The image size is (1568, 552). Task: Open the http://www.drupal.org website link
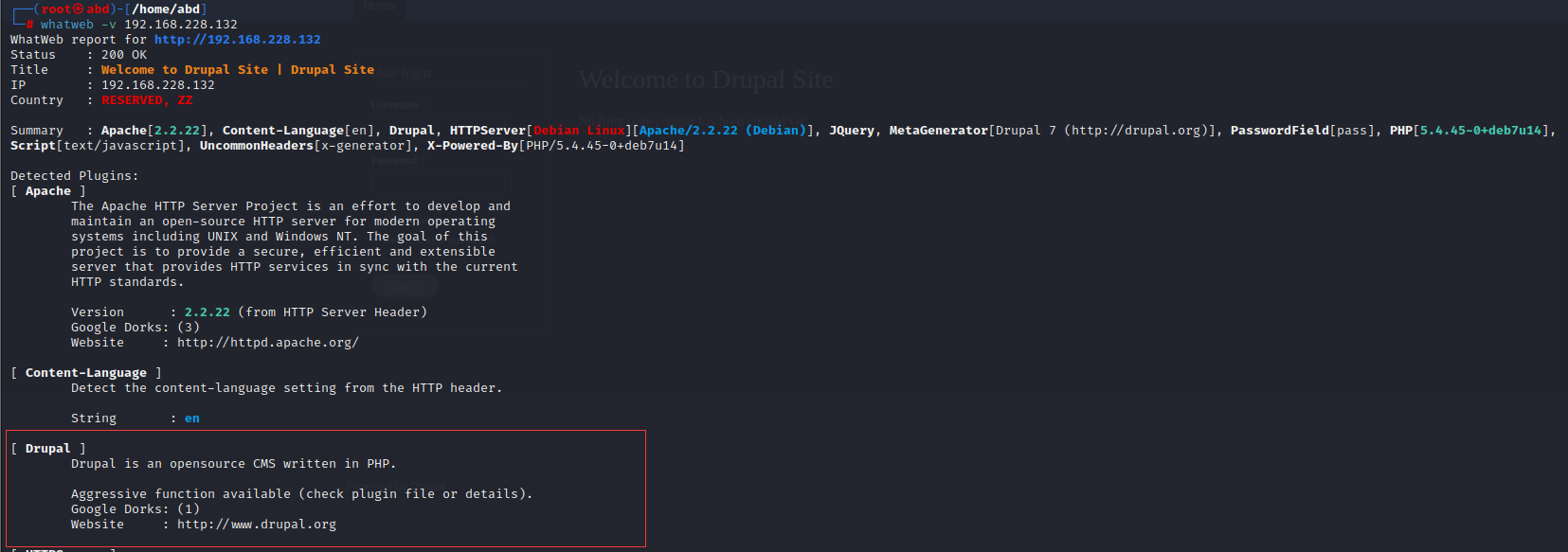[256, 525]
